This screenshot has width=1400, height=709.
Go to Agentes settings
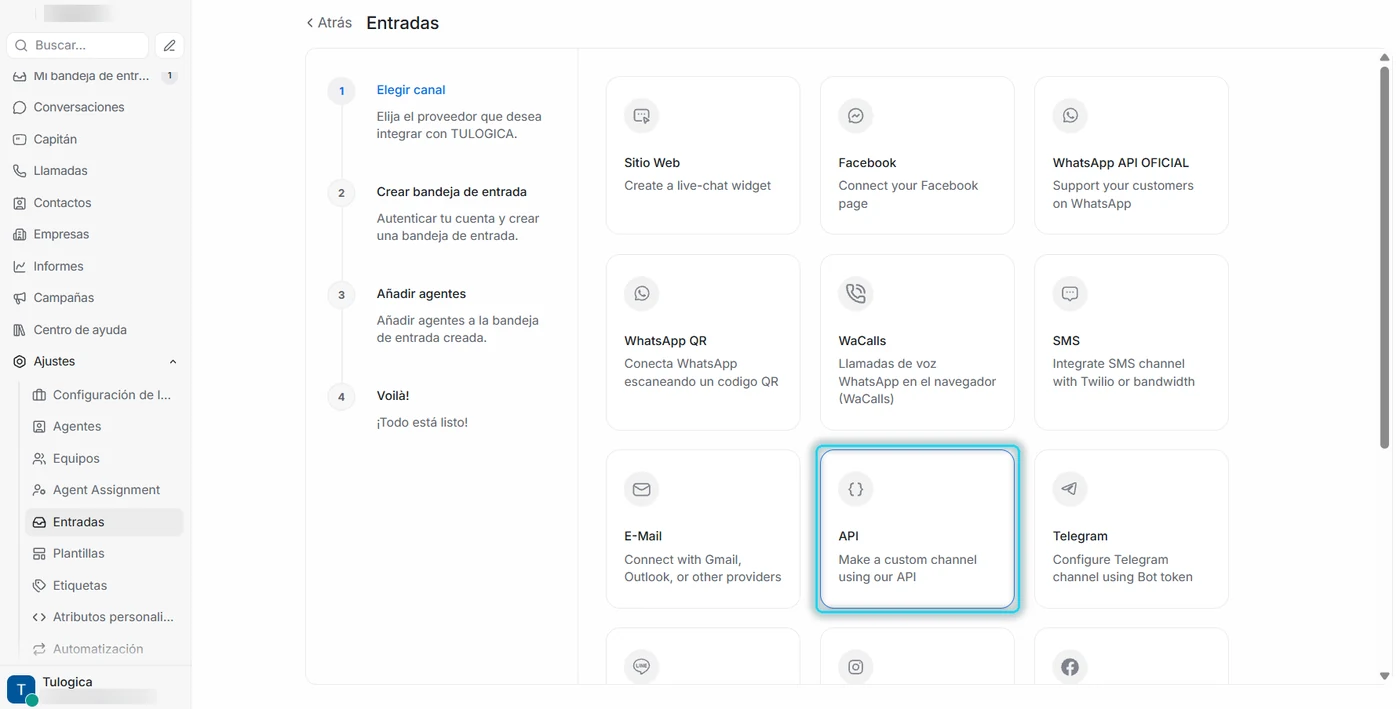(103, 426)
